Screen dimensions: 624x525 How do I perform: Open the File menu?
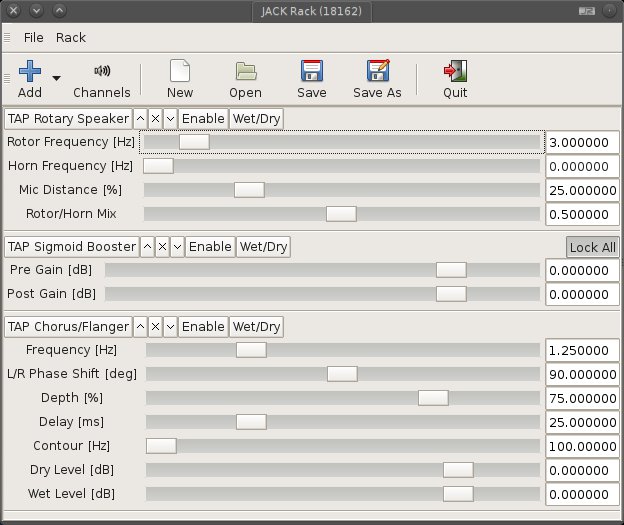point(34,38)
